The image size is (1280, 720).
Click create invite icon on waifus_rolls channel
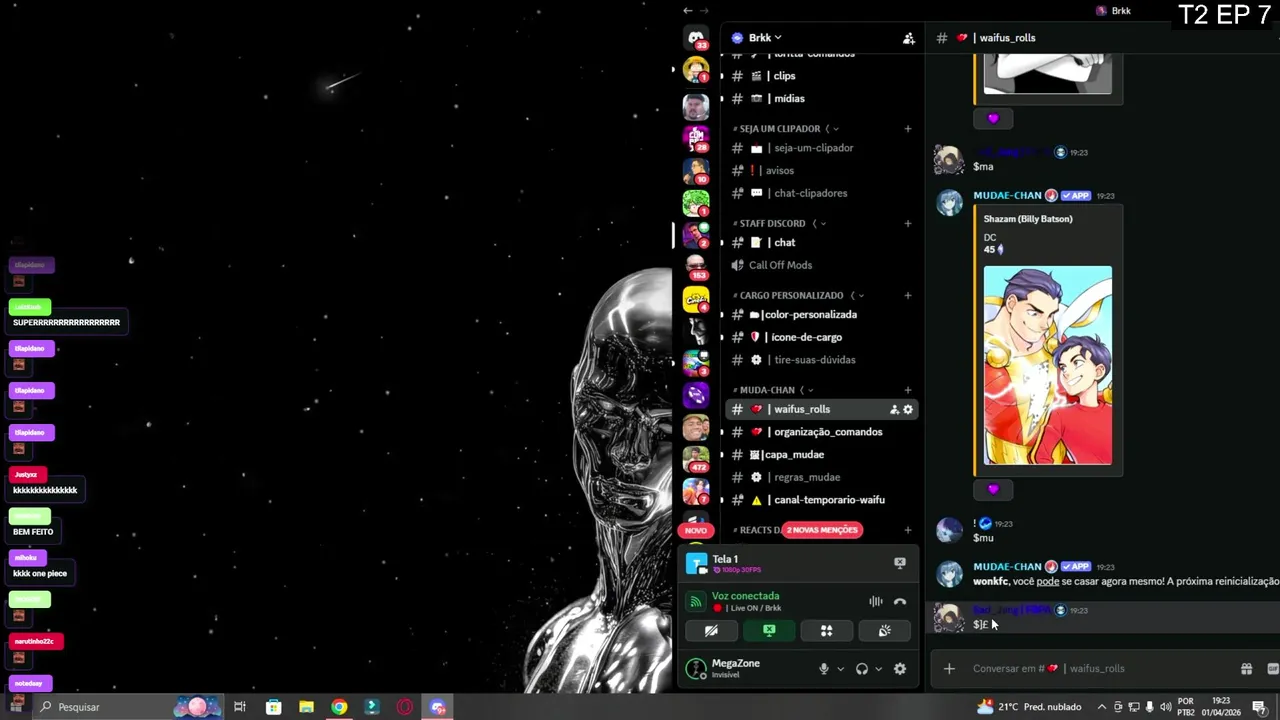pos(894,409)
